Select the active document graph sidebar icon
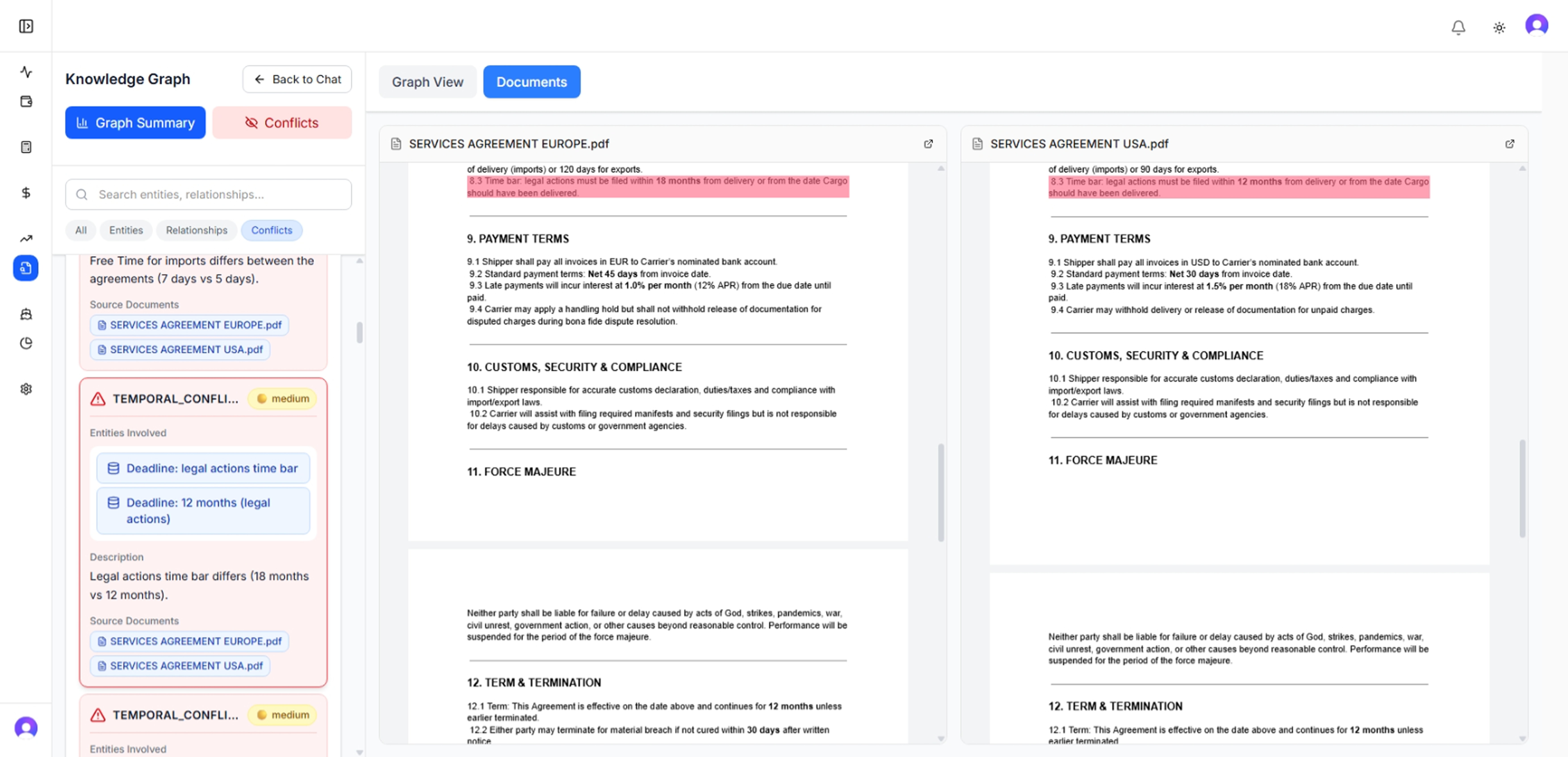 (25, 268)
